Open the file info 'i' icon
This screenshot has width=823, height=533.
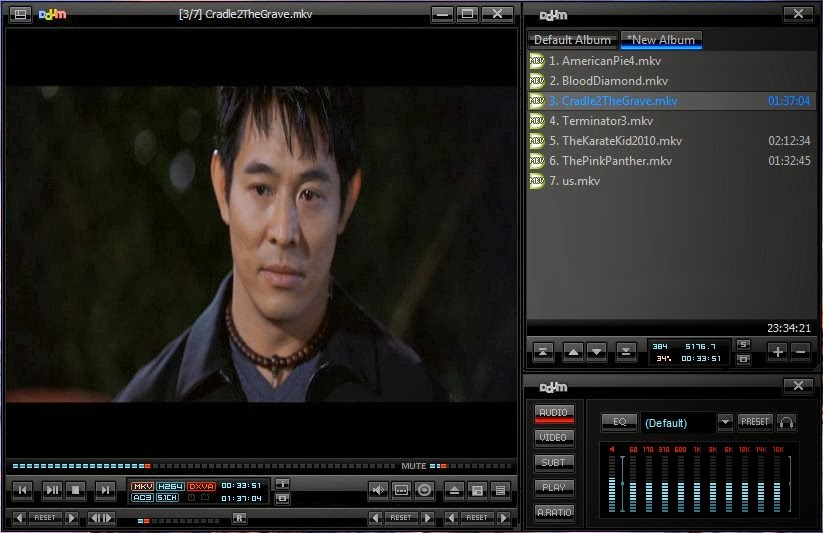(x=282, y=484)
